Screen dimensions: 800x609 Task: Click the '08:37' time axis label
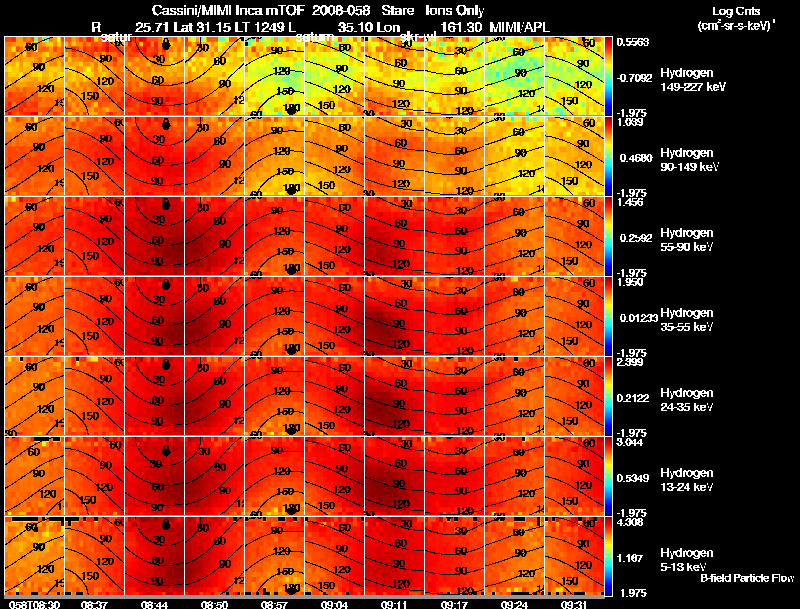tap(94, 604)
